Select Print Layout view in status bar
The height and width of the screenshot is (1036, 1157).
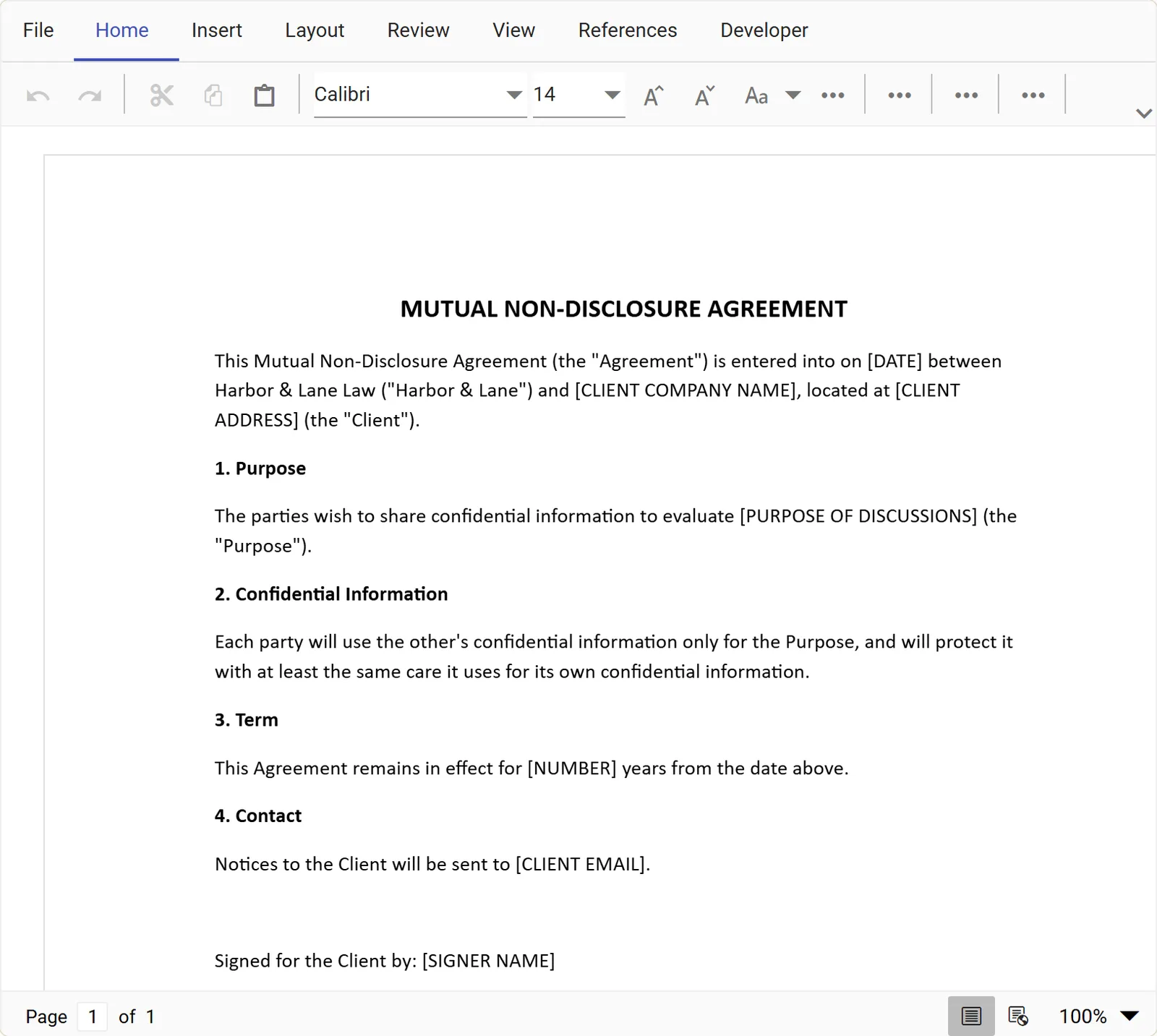point(971,1016)
